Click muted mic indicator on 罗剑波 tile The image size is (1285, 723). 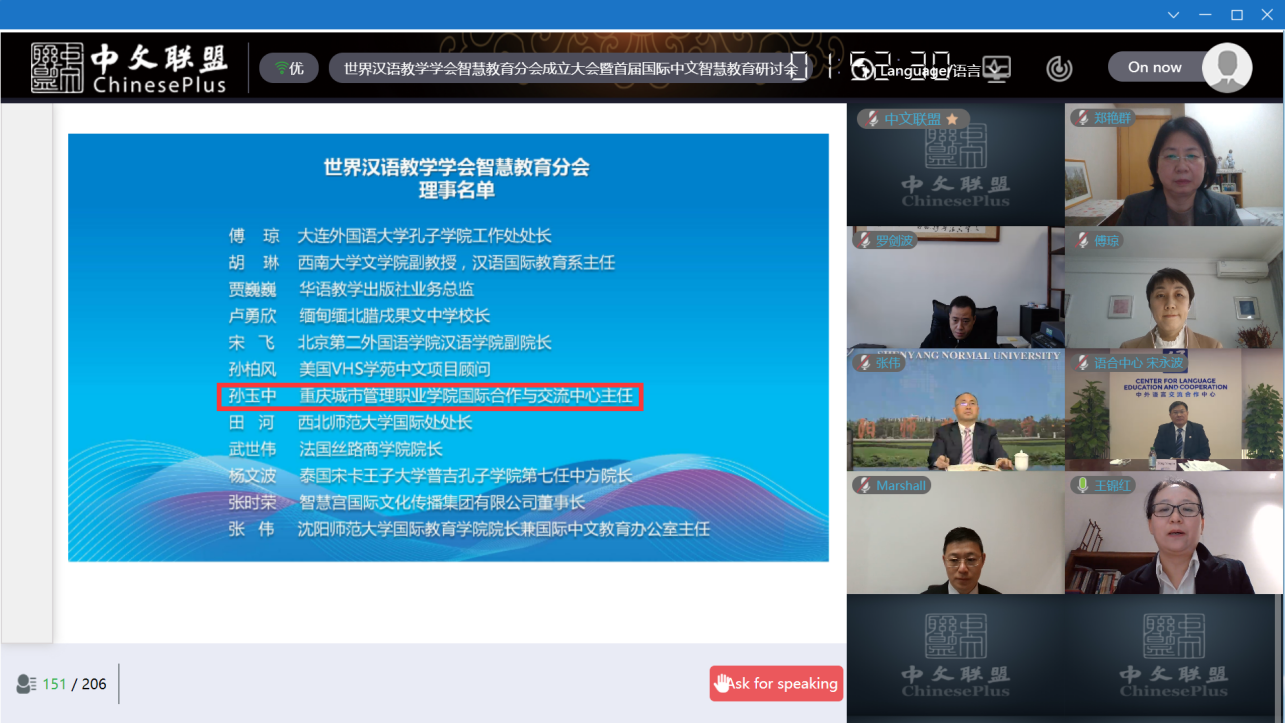click(x=864, y=240)
